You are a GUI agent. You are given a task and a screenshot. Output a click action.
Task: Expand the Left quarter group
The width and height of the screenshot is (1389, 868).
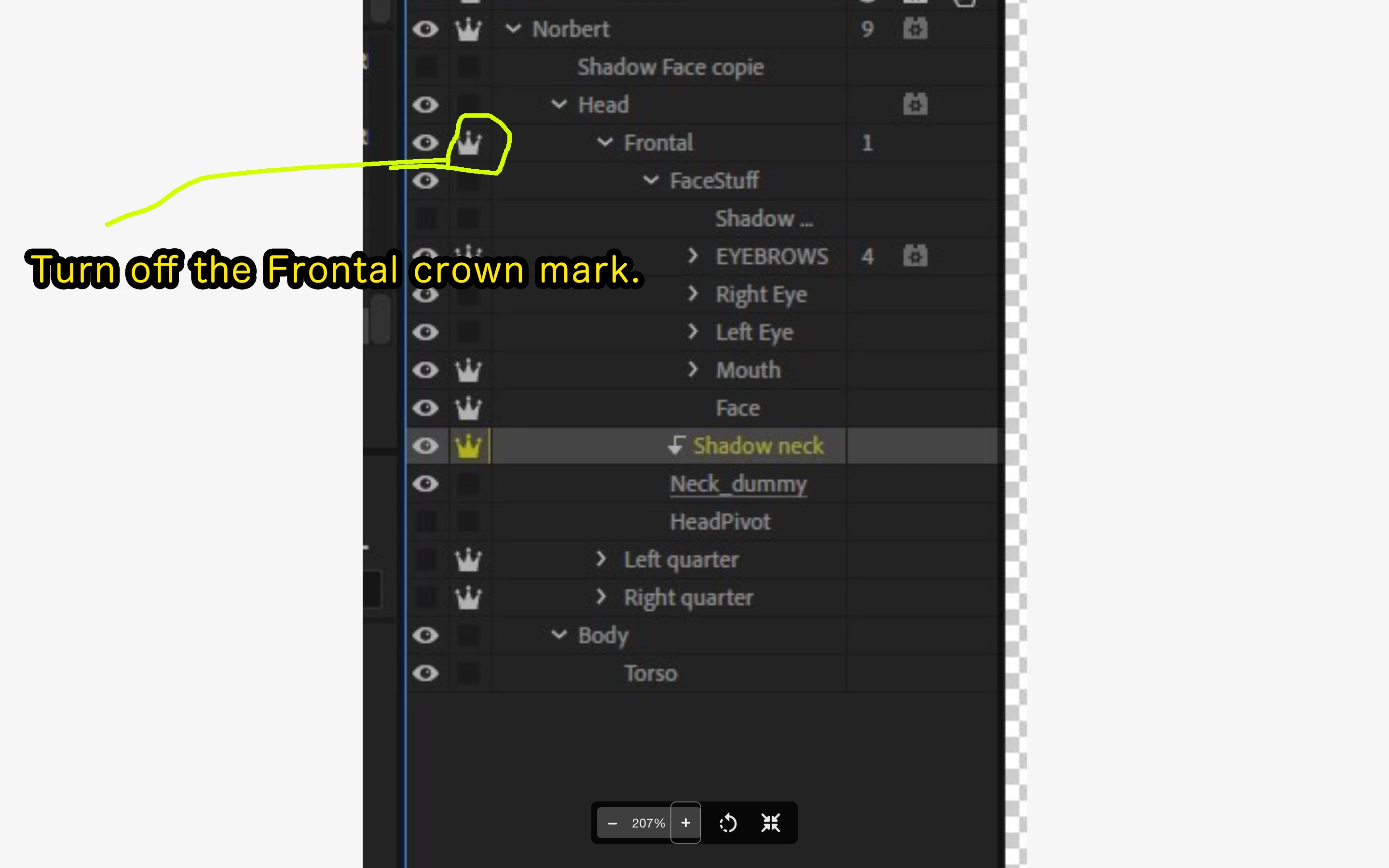pyautogui.click(x=600, y=558)
